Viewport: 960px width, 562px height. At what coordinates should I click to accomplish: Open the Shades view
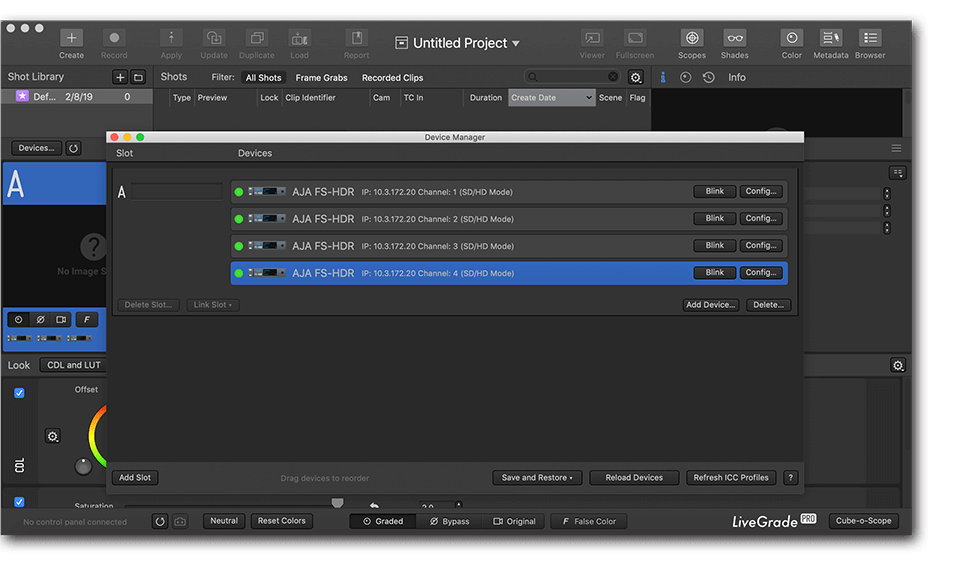[x=734, y=38]
